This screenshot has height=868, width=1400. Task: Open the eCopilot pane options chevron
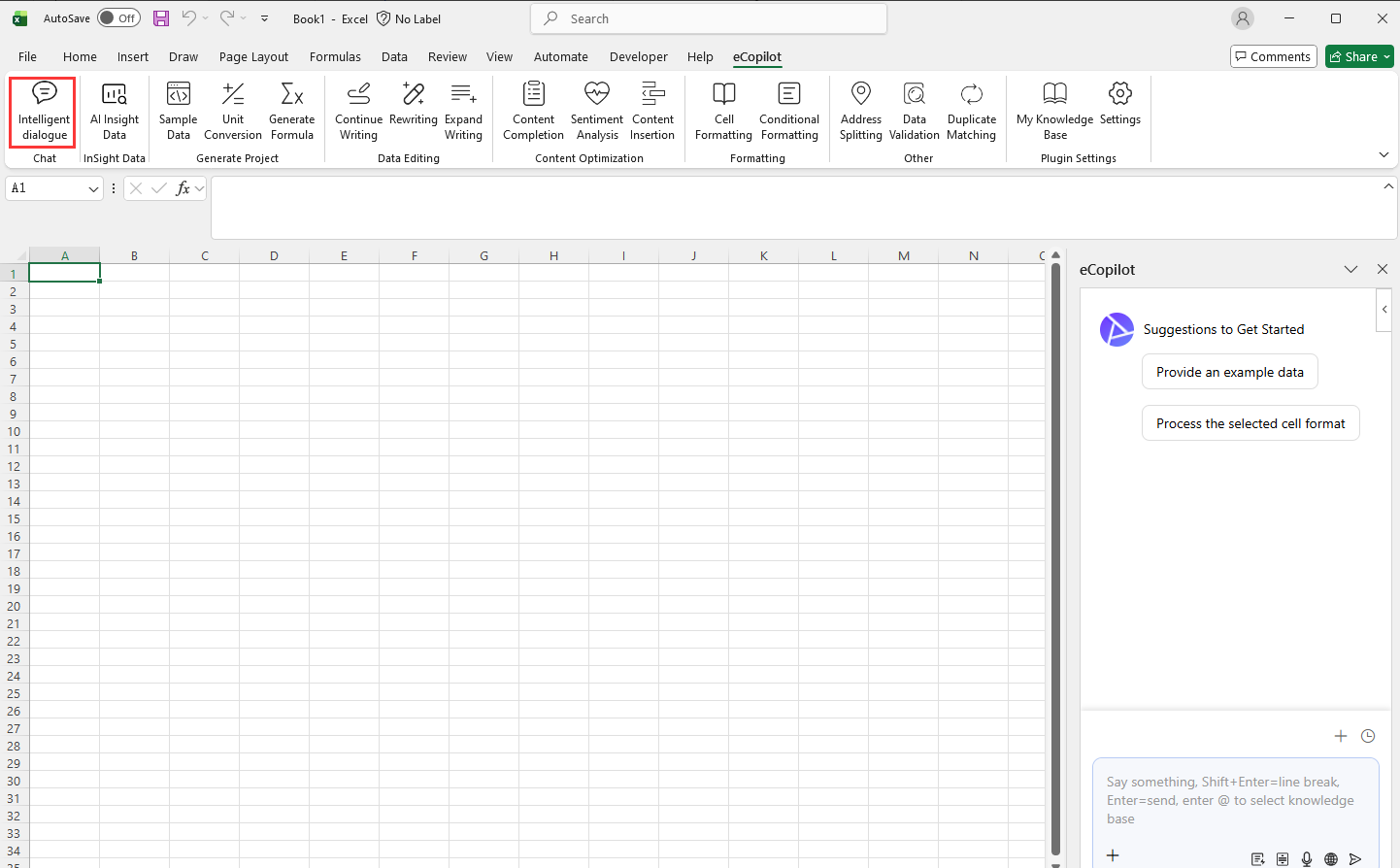[1350, 269]
